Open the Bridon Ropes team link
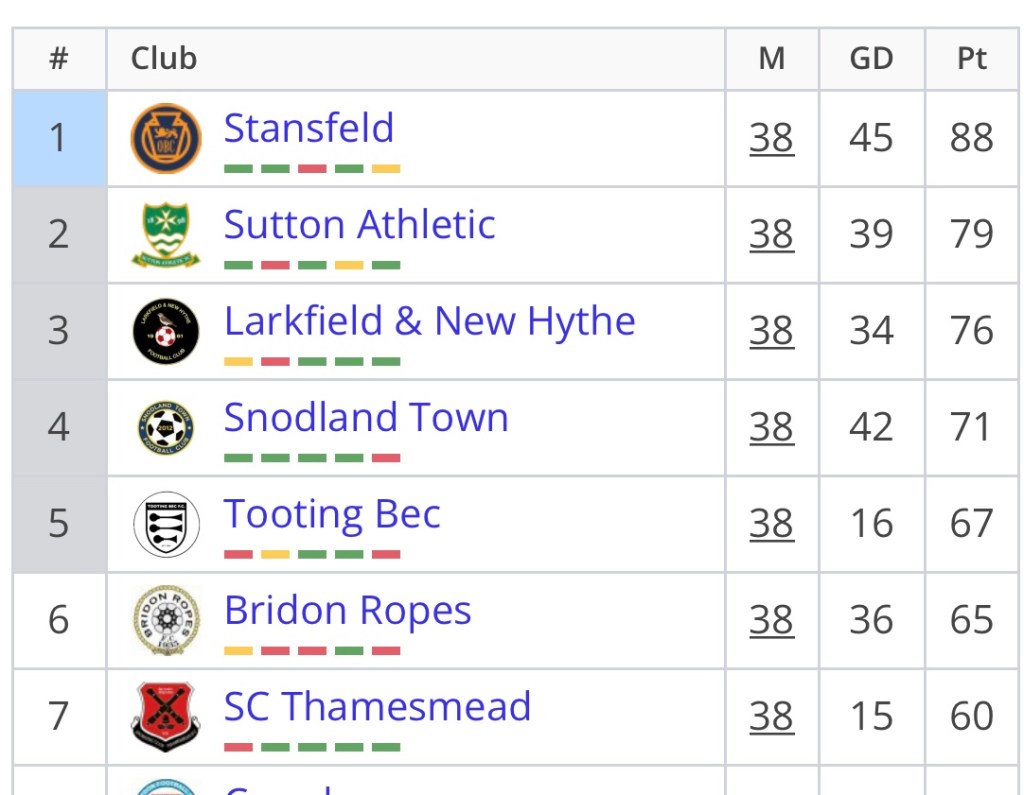Screen dimensions: 1024x795 tap(347, 610)
